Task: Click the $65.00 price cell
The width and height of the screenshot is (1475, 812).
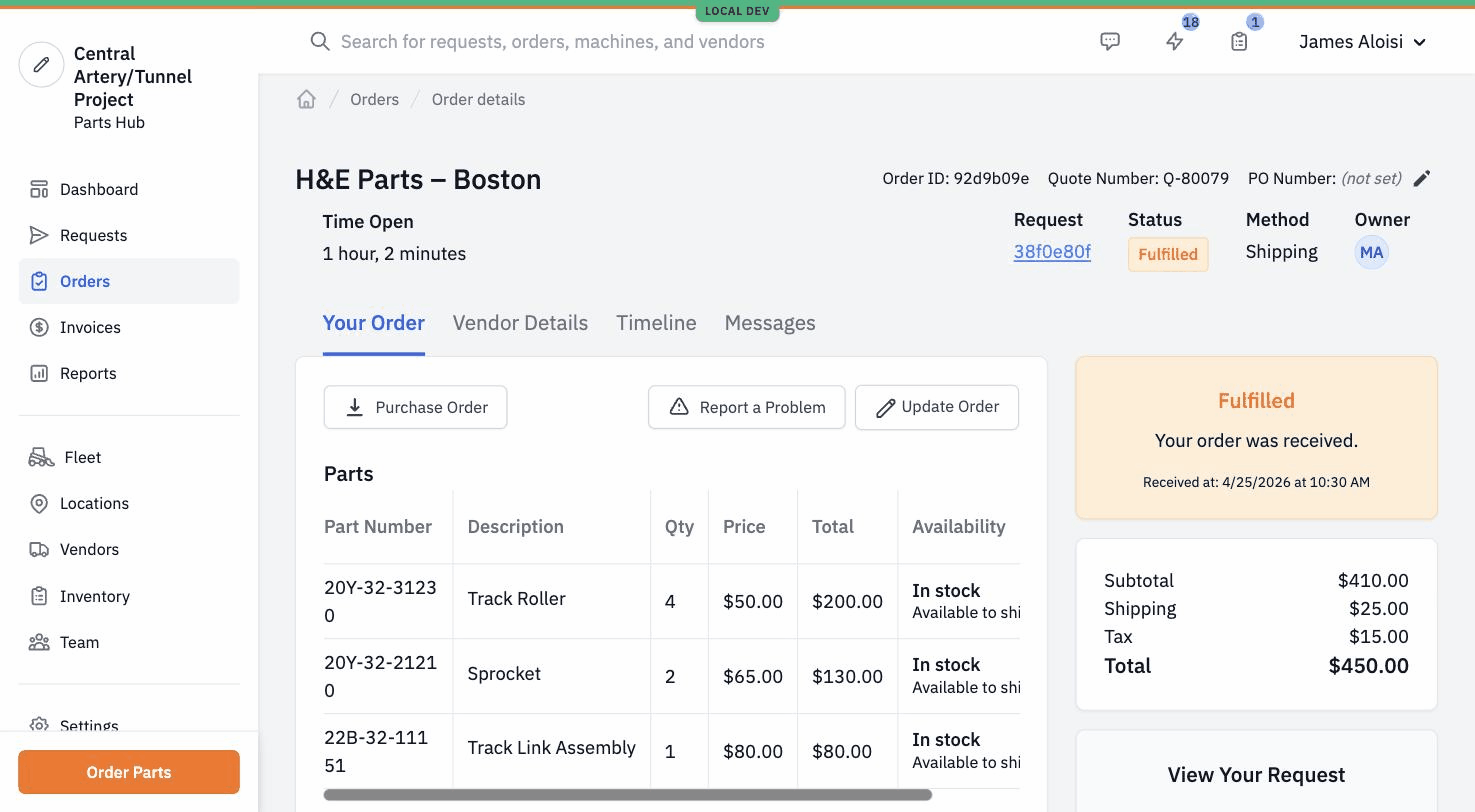Action: point(753,677)
